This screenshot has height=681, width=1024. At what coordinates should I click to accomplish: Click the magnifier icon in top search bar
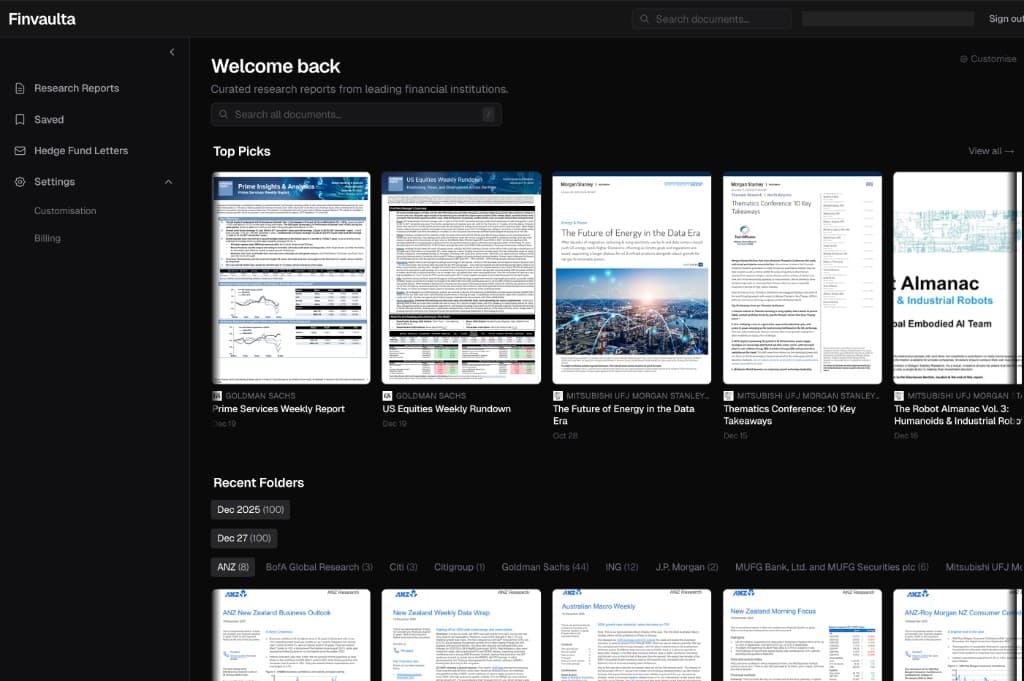tap(645, 19)
